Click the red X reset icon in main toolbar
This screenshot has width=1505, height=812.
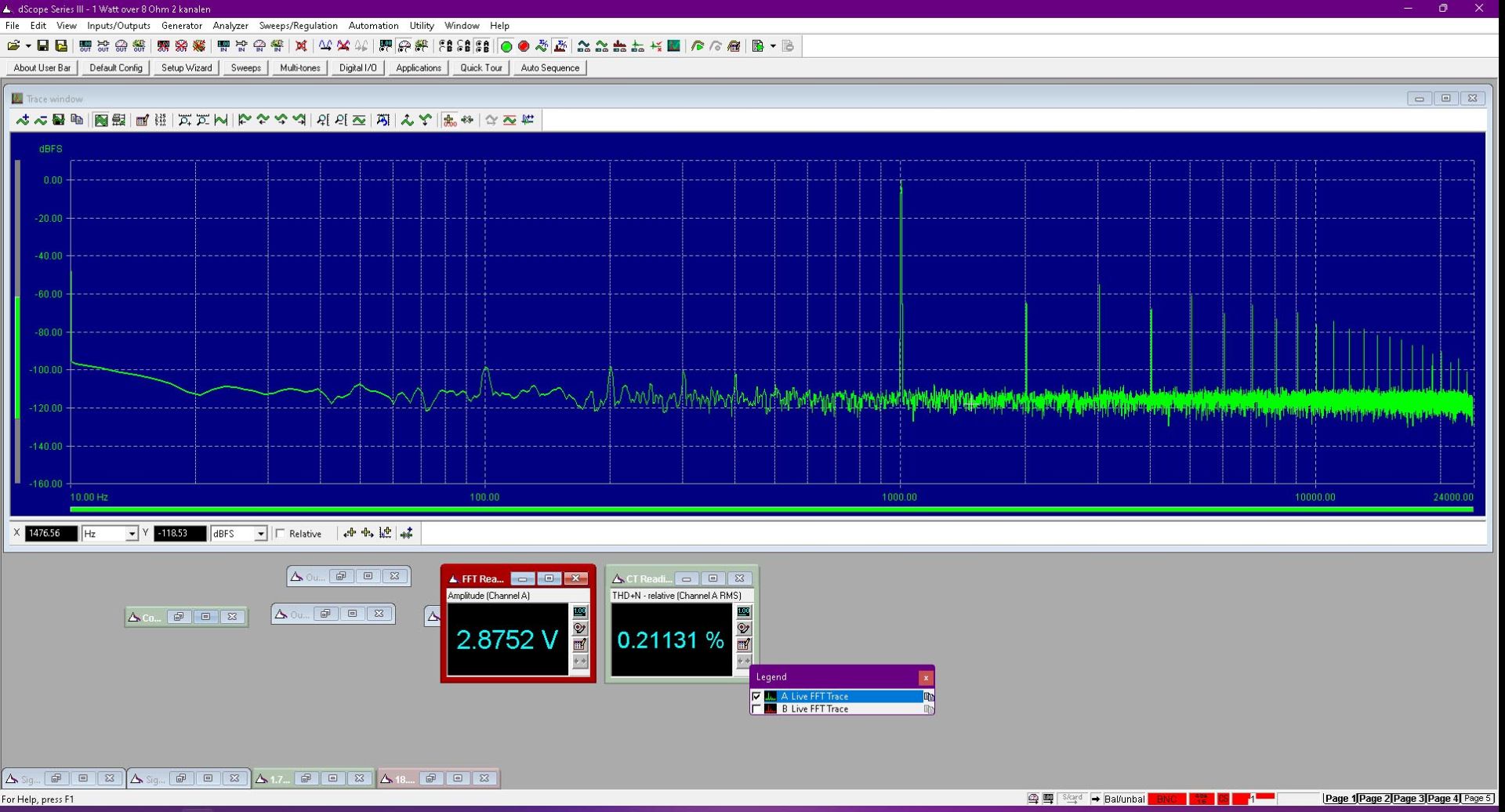(301, 46)
